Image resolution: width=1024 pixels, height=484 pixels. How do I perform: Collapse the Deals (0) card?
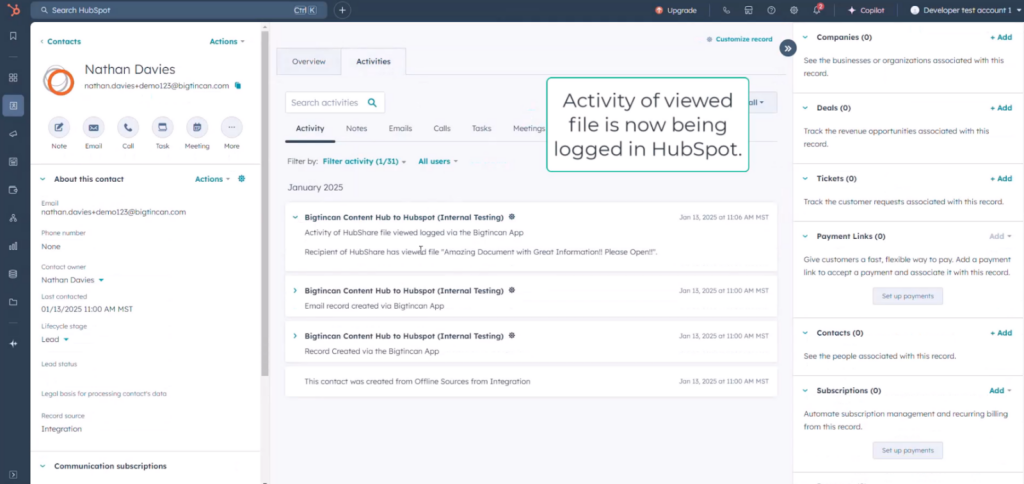(x=805, y=108)
